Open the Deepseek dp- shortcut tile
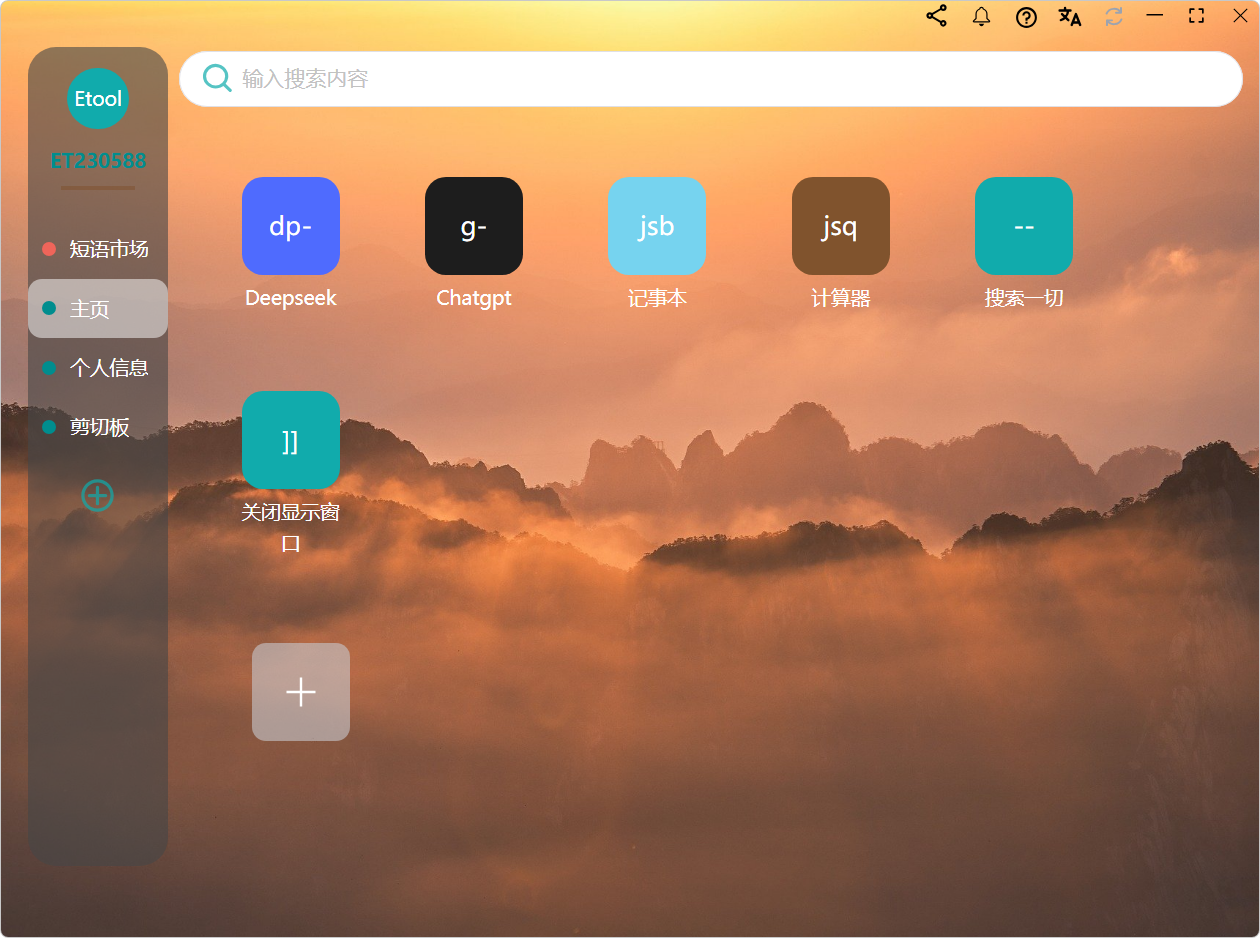Viewport: 1260px width, 938px height. click(291, 226)
